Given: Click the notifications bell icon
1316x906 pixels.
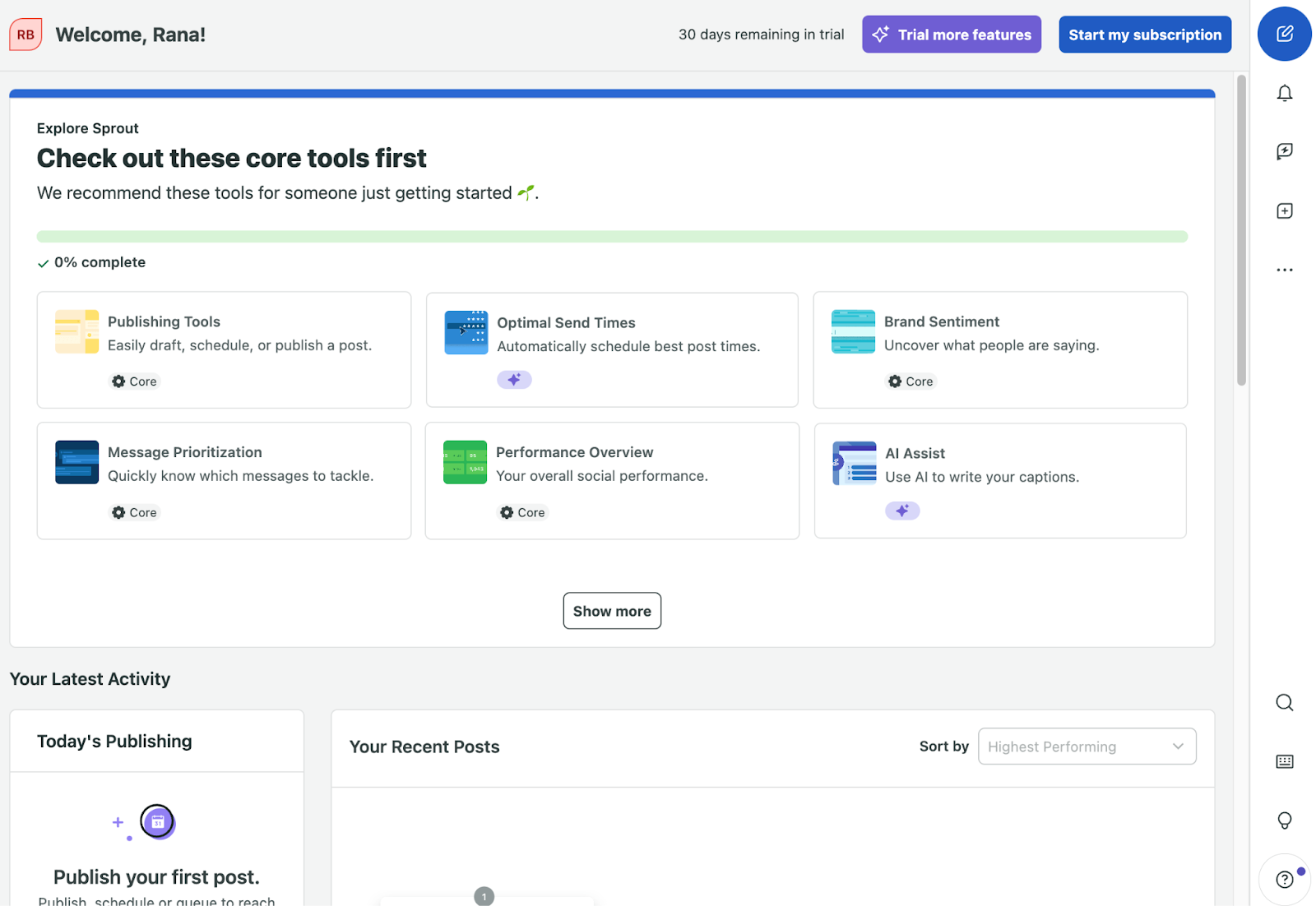Looking at the screenshot, I should pyautogui.click(x=1284, y=93).
